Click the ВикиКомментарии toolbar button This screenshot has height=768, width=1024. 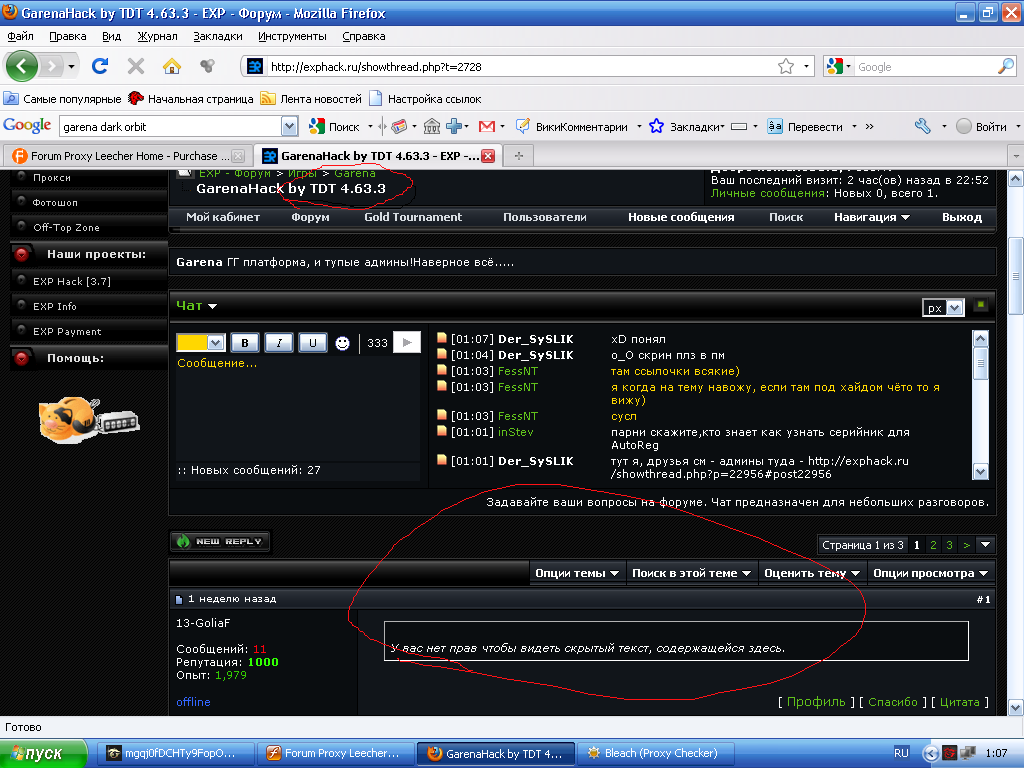[571, 127]
